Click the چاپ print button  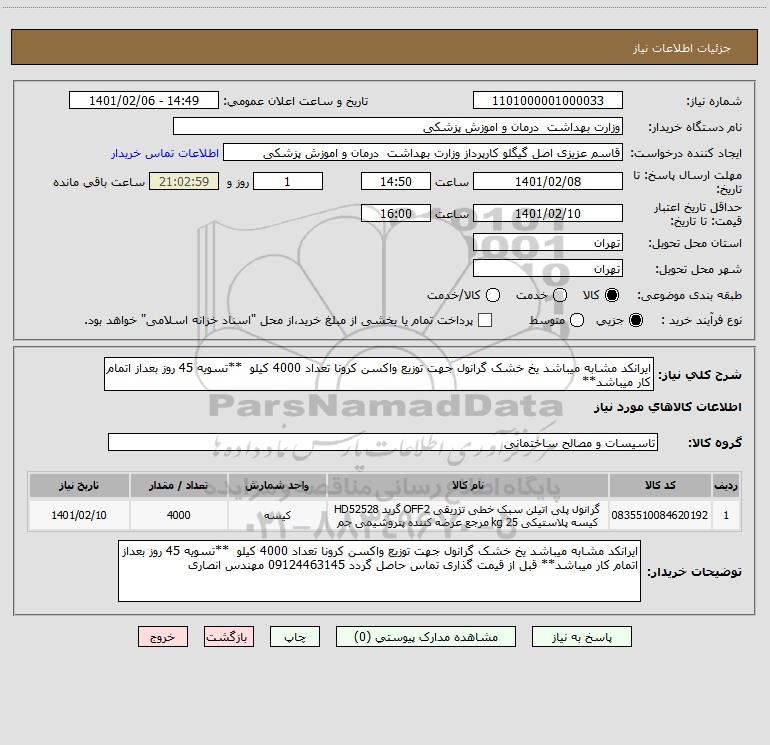[x=295, y=636]
